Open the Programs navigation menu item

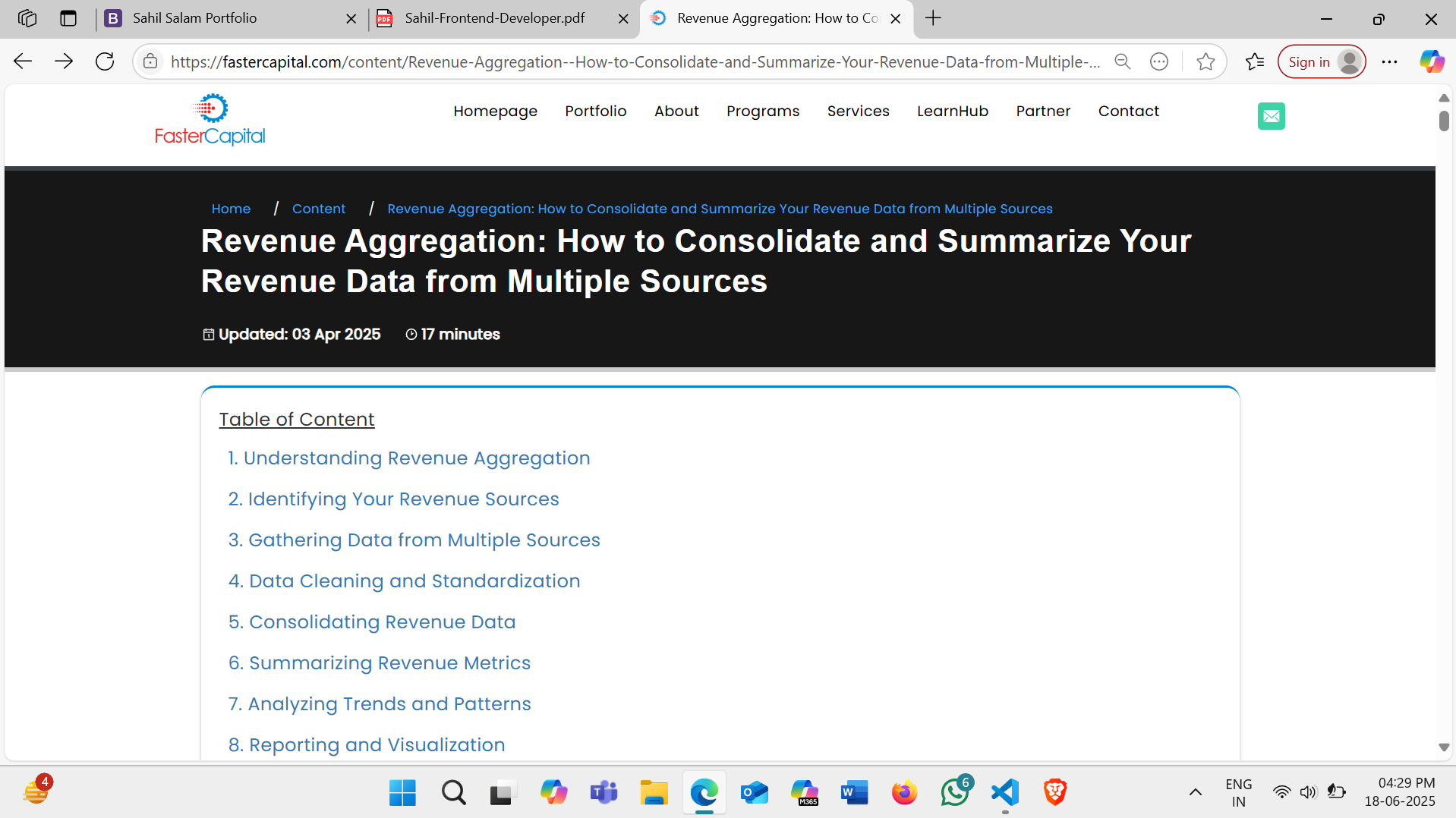click(x=762, y=111)
